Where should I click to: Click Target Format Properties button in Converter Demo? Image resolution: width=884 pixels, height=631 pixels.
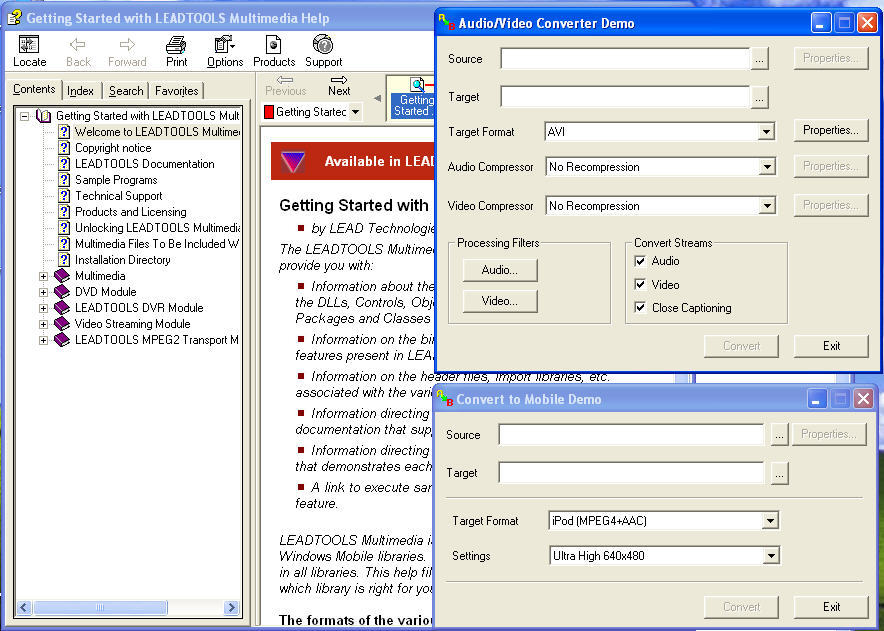click(830, 130)
